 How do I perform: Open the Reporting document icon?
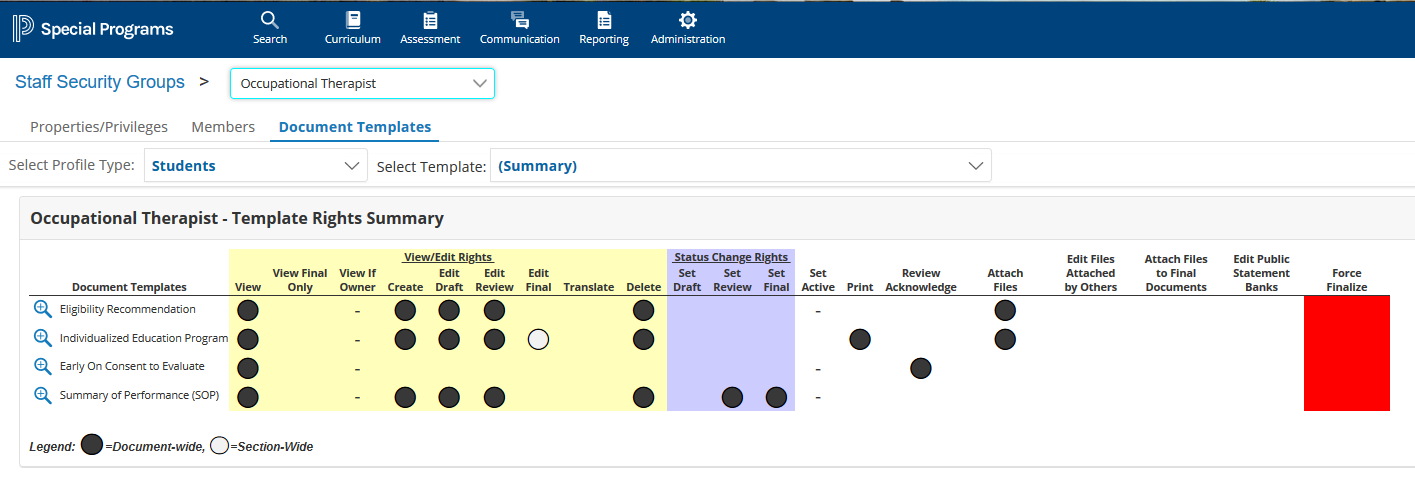(604, 21)
